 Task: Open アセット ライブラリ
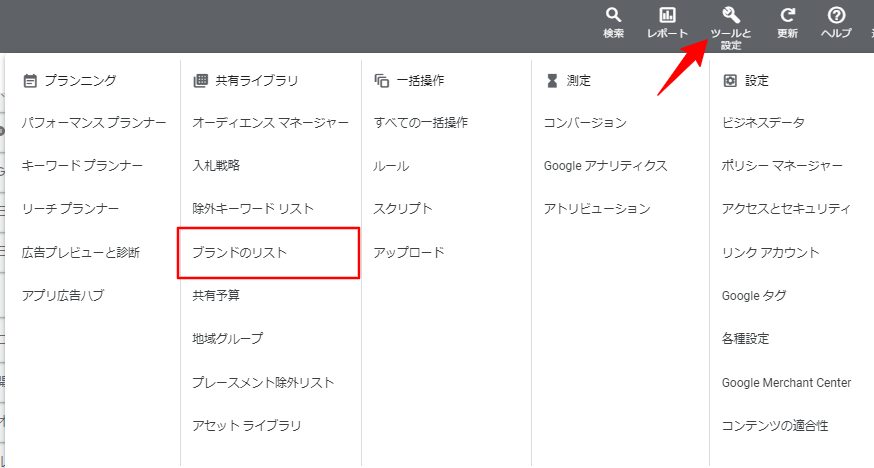coord(246,426)
